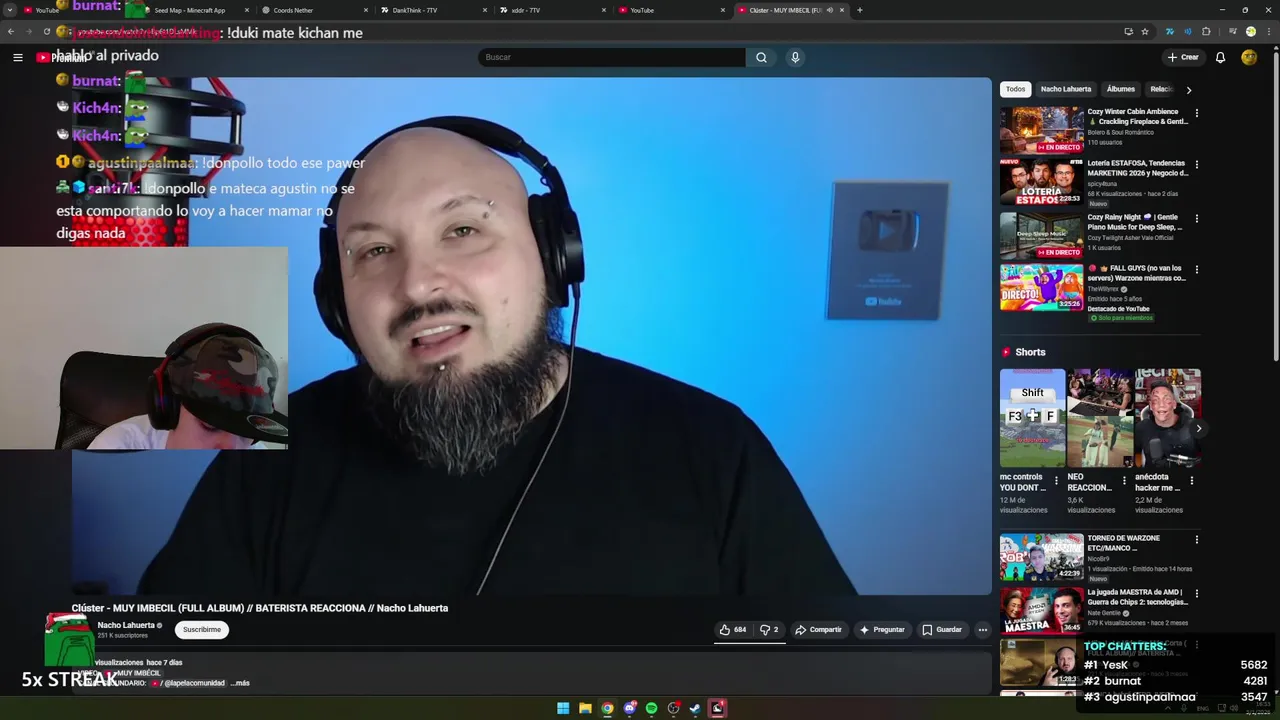The height and width of the screenshot is (720, 1280).
Task: Show next Shorts with arrow
Action: tap(1198, 428)
